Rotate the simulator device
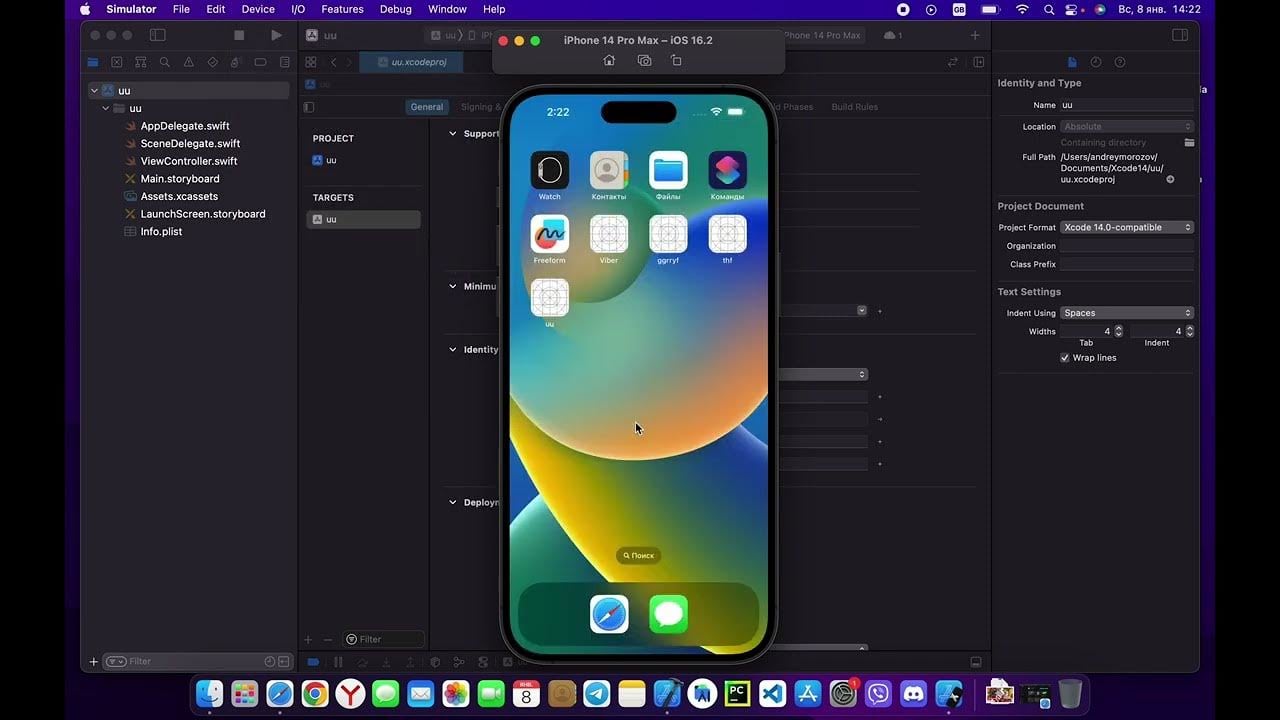This screenshot has height=720, width=1280. (x=676, y=60)
